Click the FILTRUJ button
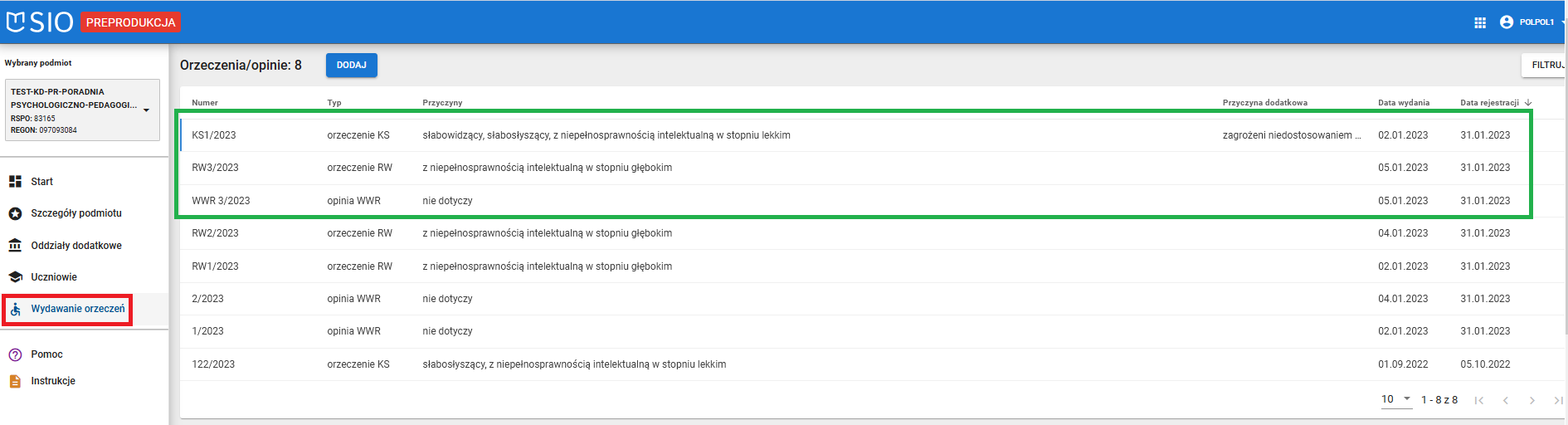 [1546, 65]
